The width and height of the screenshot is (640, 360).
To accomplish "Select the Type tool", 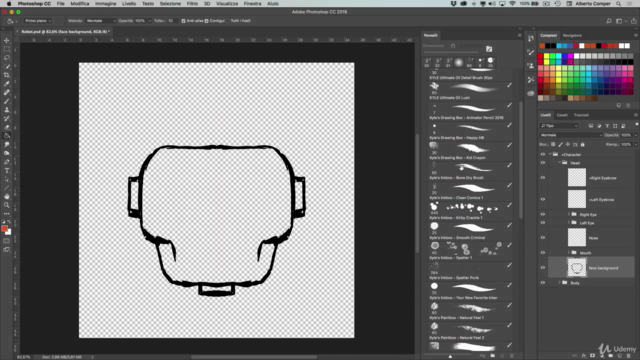I will (x=7, y=171).
